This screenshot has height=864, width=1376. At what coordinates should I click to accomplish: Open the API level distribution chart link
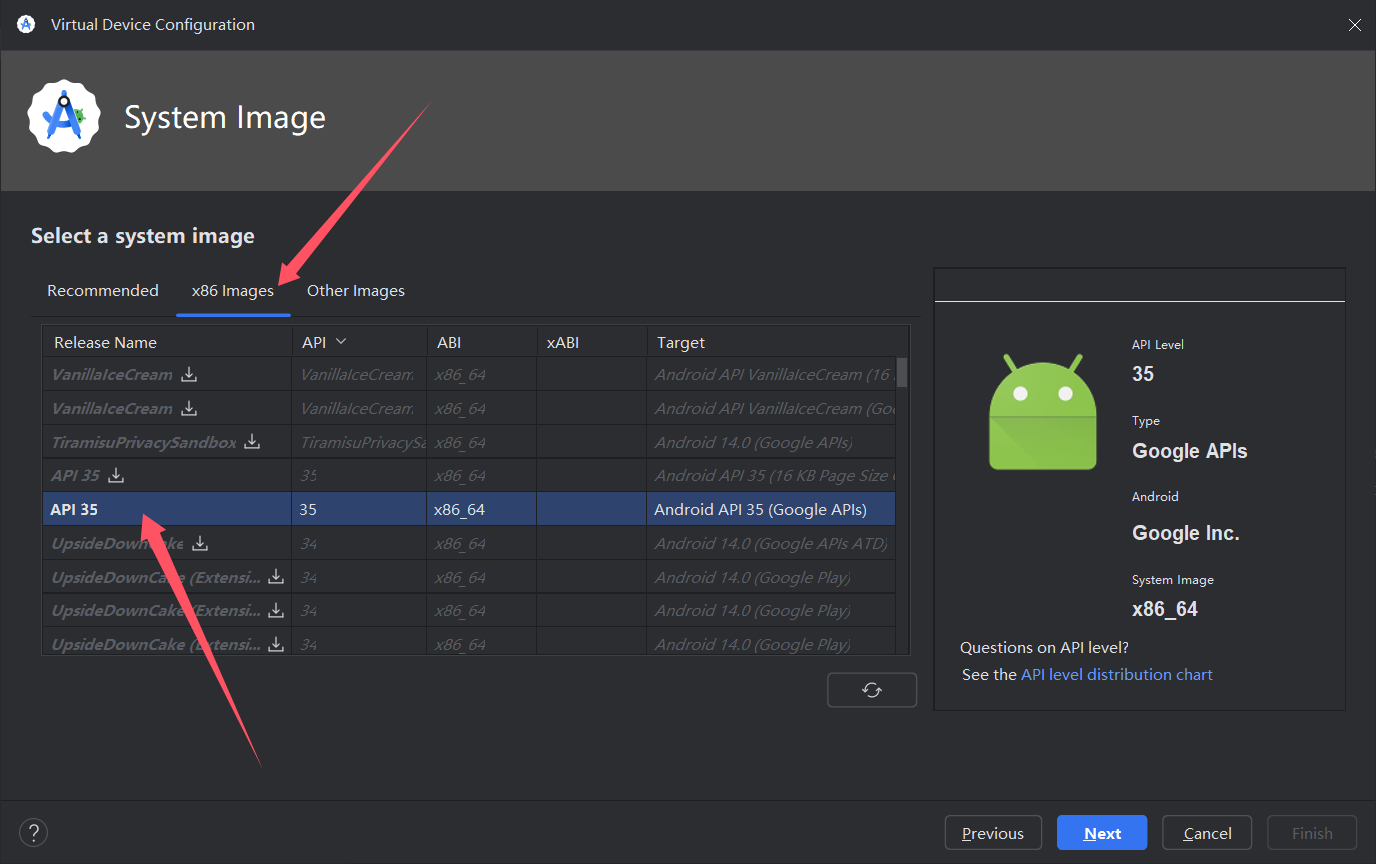[x=1116, y=675]
